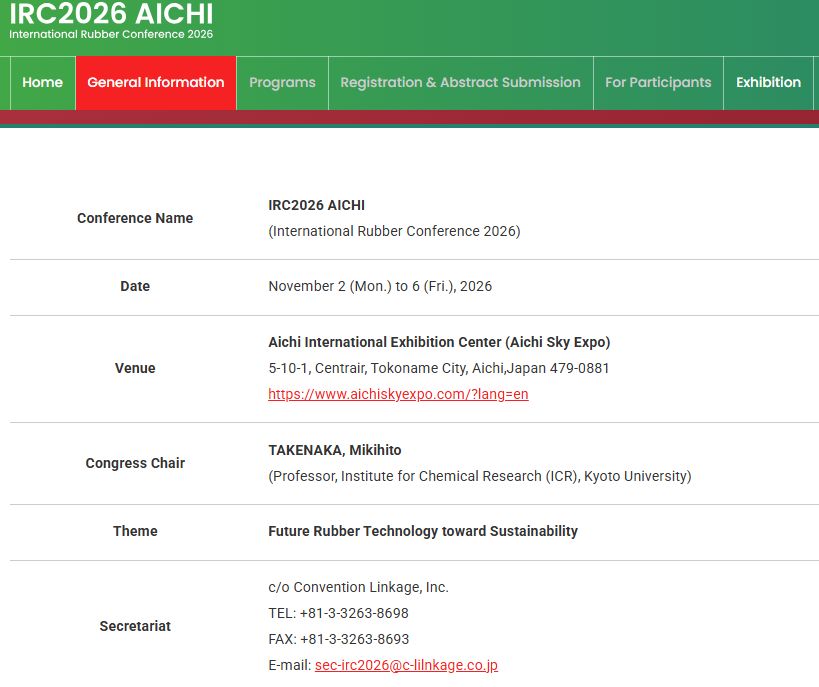Click the name TAKENAKA, Mikihito
Image resolution: width=819 pixels, height=687 pixels.
pos(335,450)
